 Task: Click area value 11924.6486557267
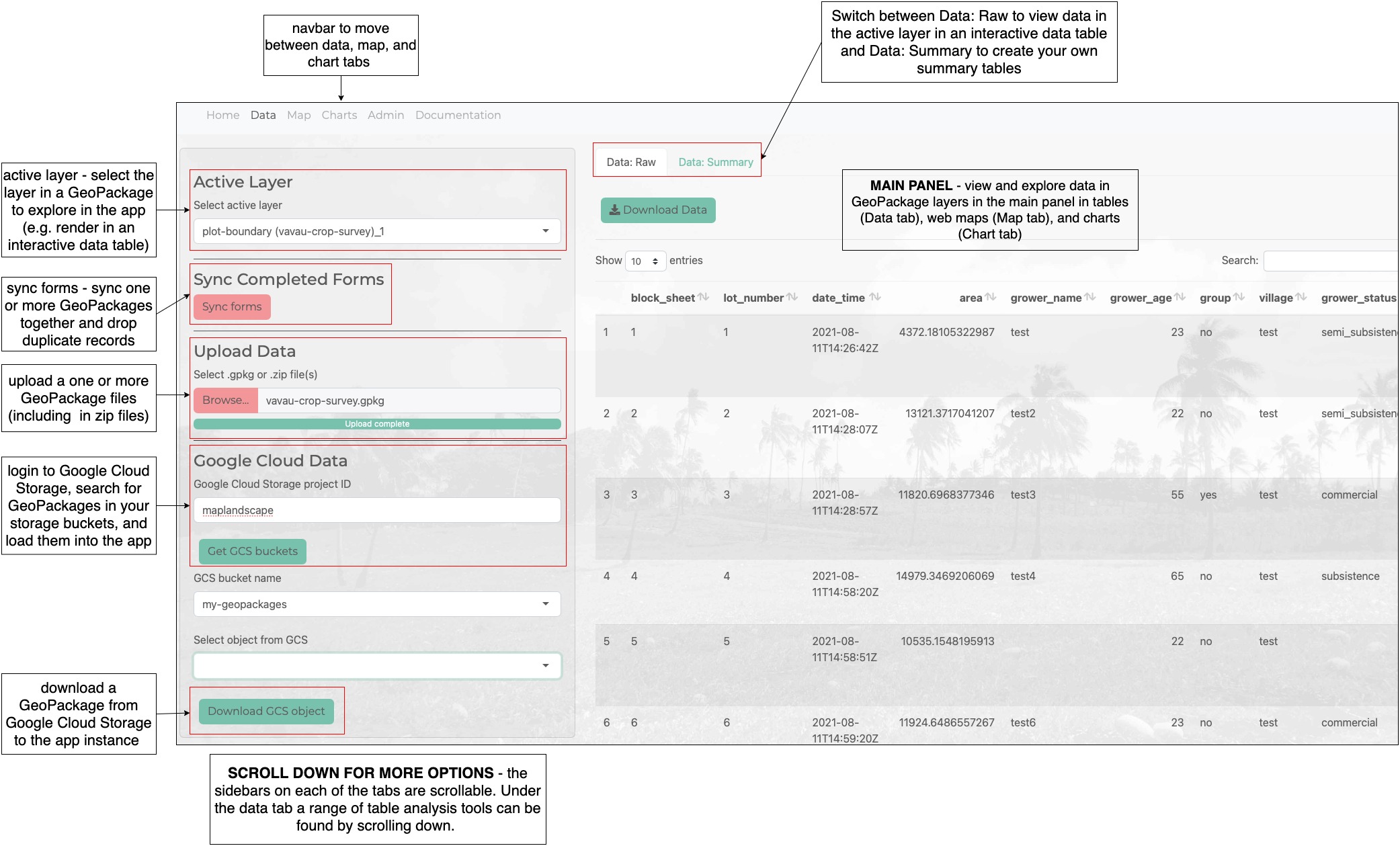coord(946,722)
